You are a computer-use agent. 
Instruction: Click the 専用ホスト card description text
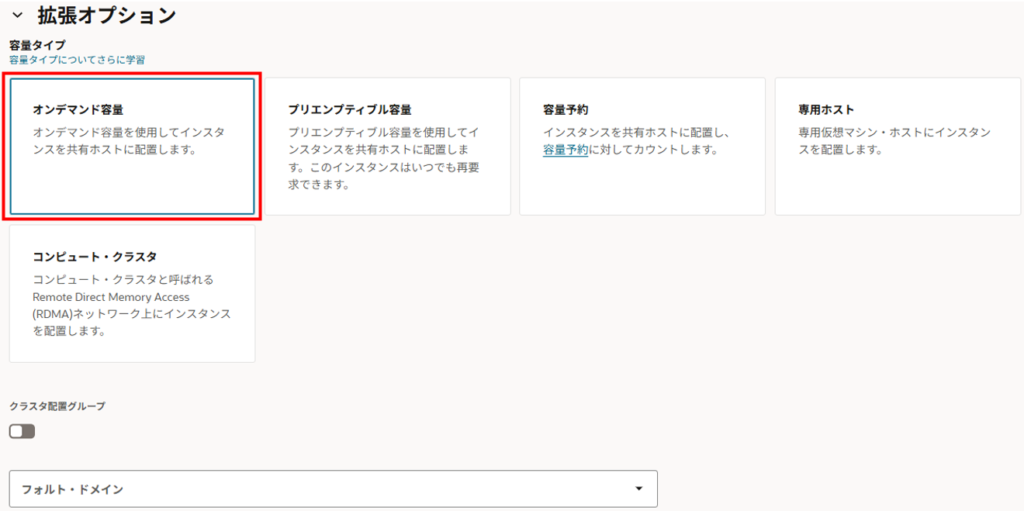coord(893,141)
